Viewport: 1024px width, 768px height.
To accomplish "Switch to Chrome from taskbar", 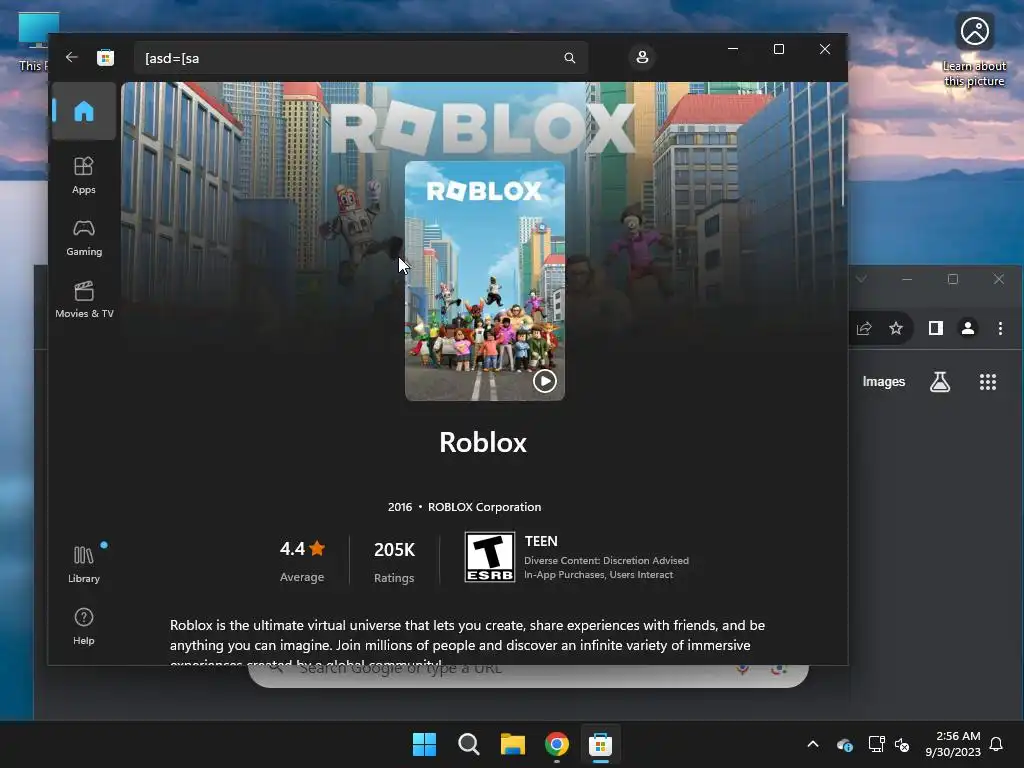I will pyautogui.click(x=556, y=744).
